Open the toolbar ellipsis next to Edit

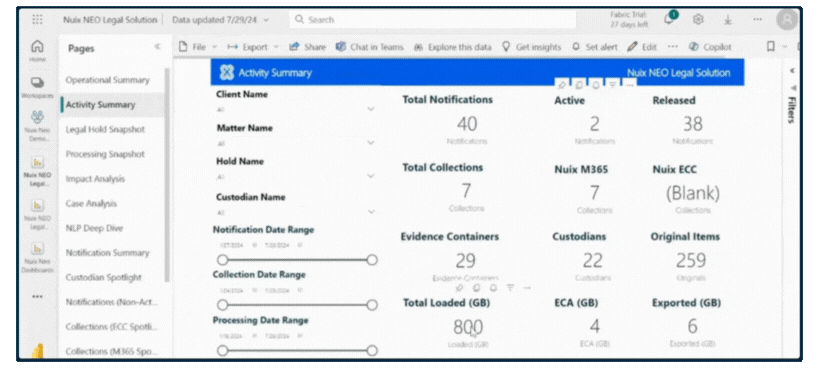(x=673, y=47)
